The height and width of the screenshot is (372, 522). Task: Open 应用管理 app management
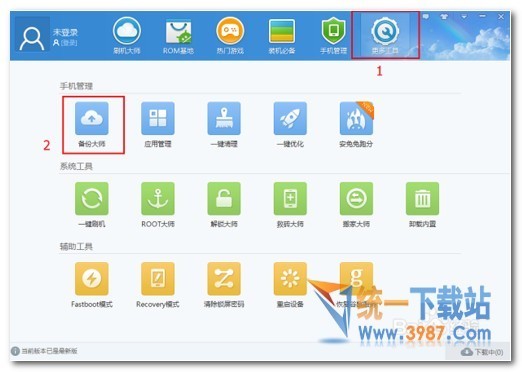coord(158,125)
